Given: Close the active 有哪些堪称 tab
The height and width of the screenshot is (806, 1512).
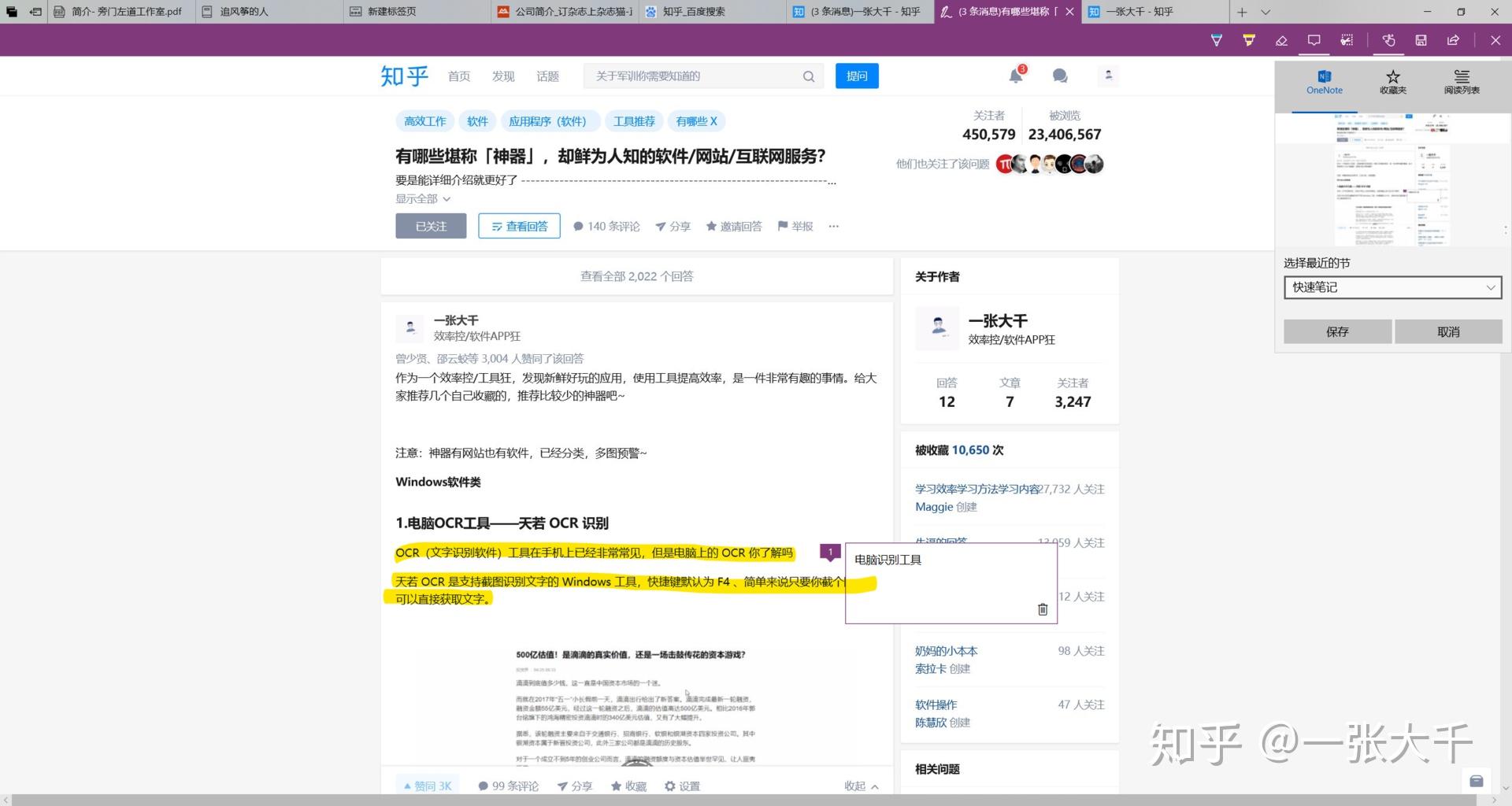Looking at the screenshot, I should pyautogui.click(x=1069, y=12).
